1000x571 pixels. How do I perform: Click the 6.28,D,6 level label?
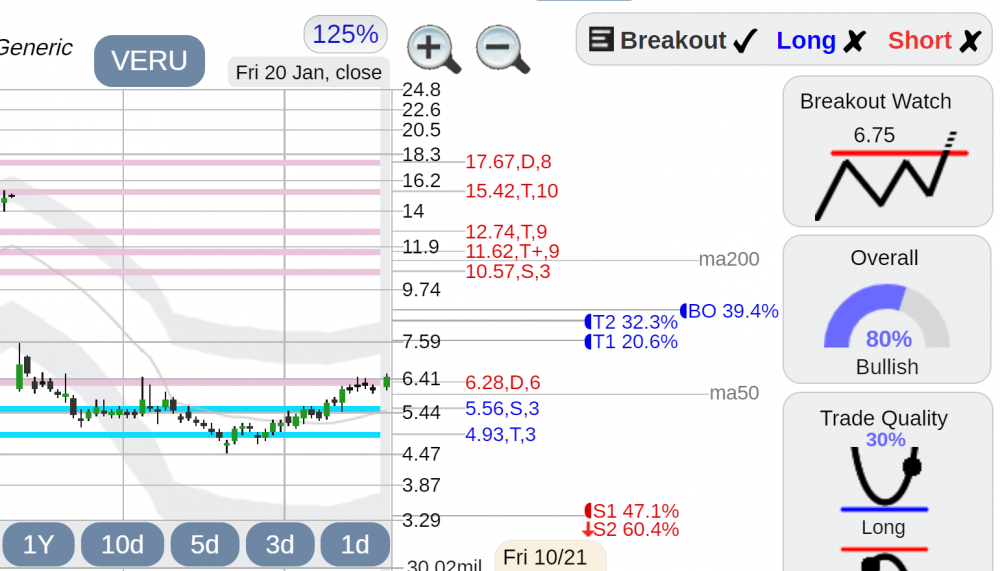[x=503, y=383]
